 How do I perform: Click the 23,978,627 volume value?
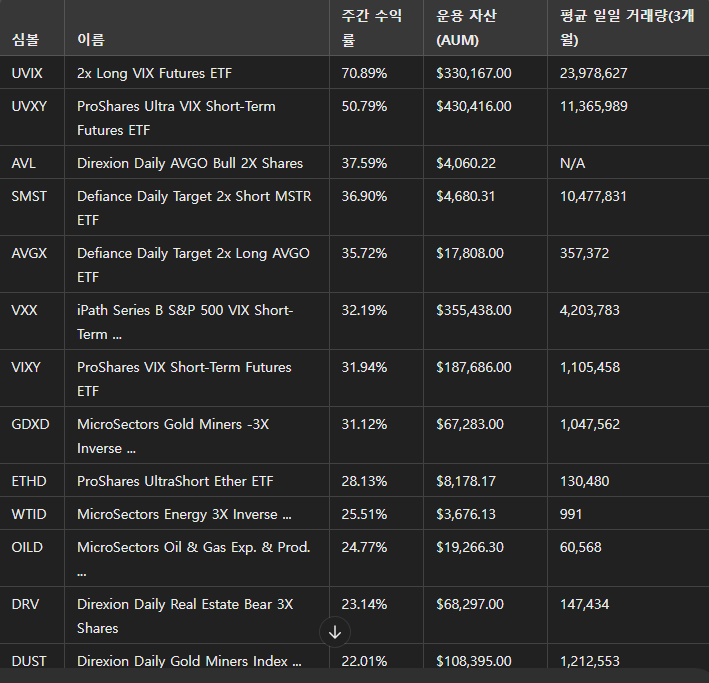pyautogui.click(x=594, y=73)
